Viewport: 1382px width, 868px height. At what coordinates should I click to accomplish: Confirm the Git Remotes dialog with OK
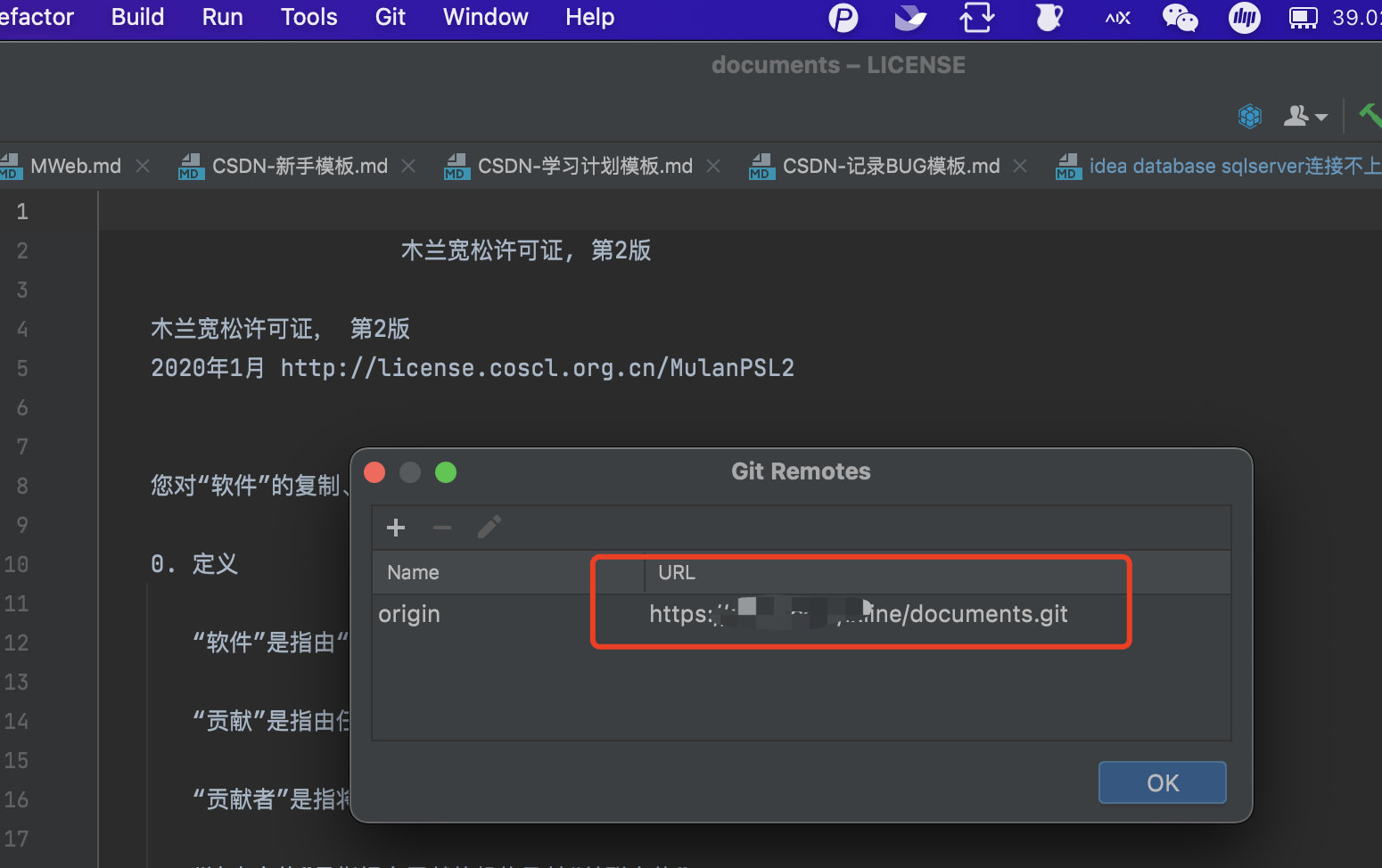pyautogui.click(x=1162, y=782)
